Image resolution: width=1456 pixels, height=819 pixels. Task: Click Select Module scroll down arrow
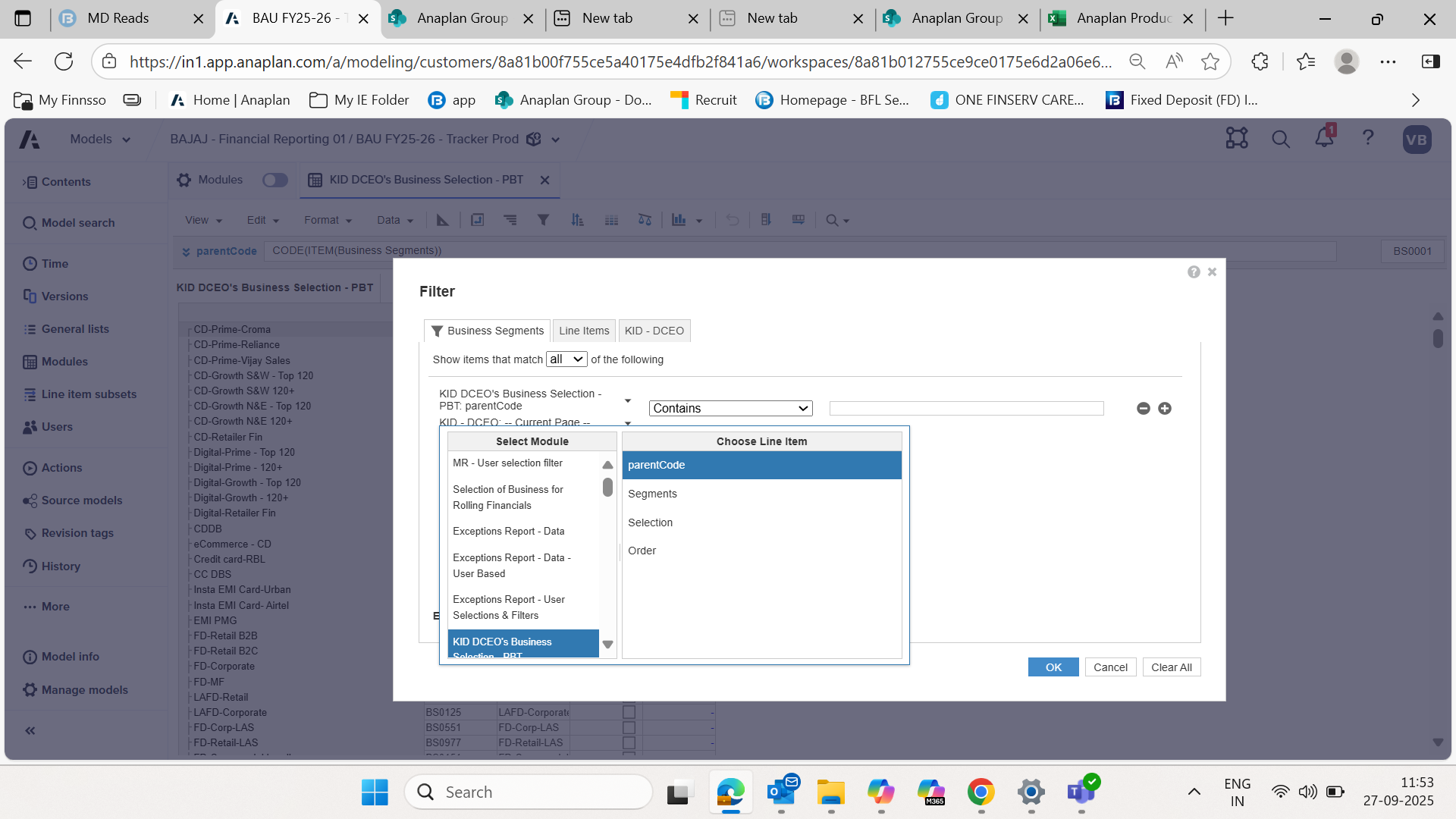tap(607, 645)
